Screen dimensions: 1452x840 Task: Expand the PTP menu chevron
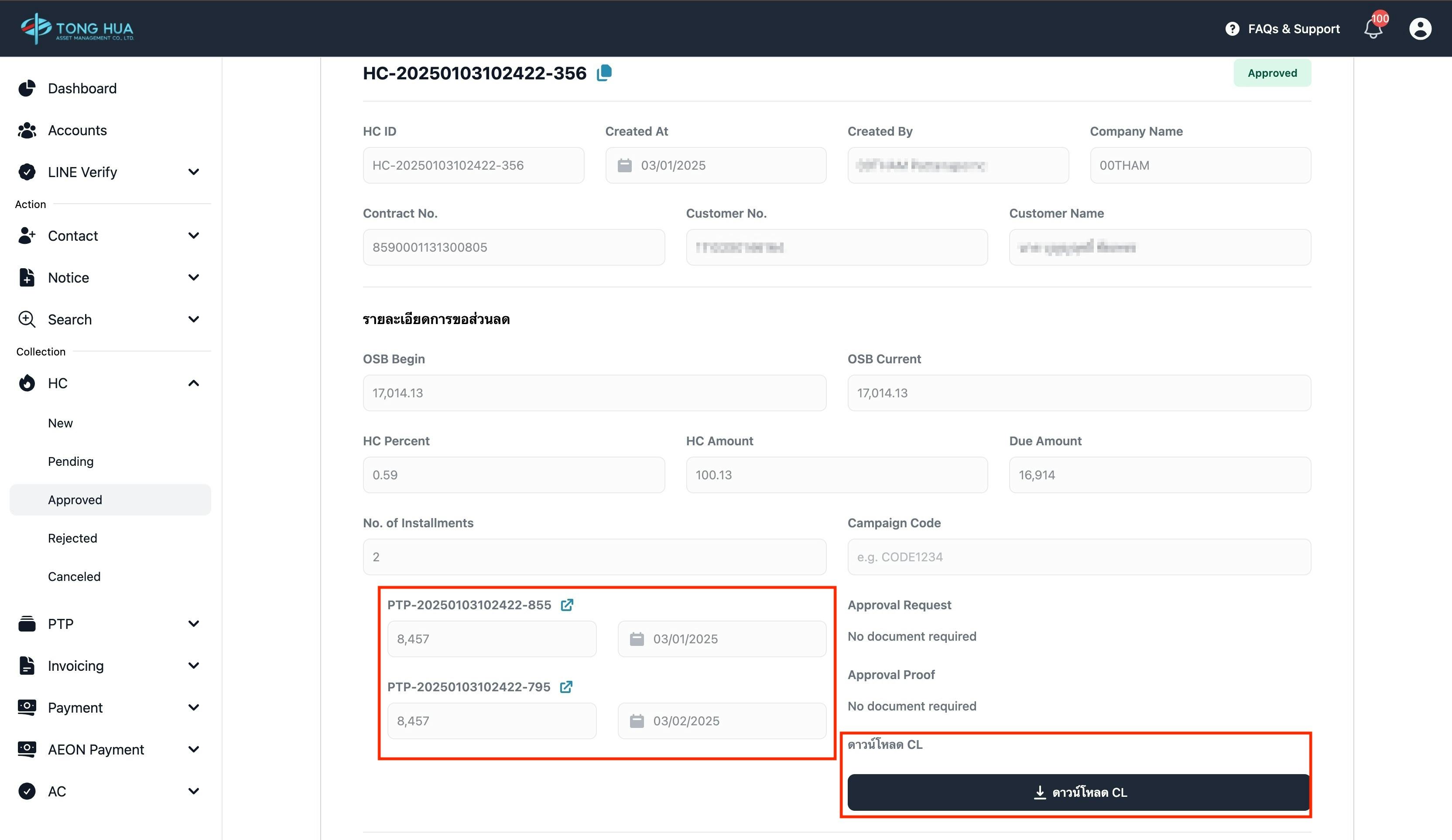[x=194, y=623]
